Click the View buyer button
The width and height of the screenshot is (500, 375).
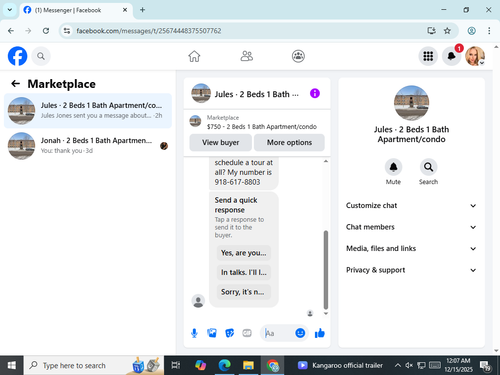pos(221,143)
